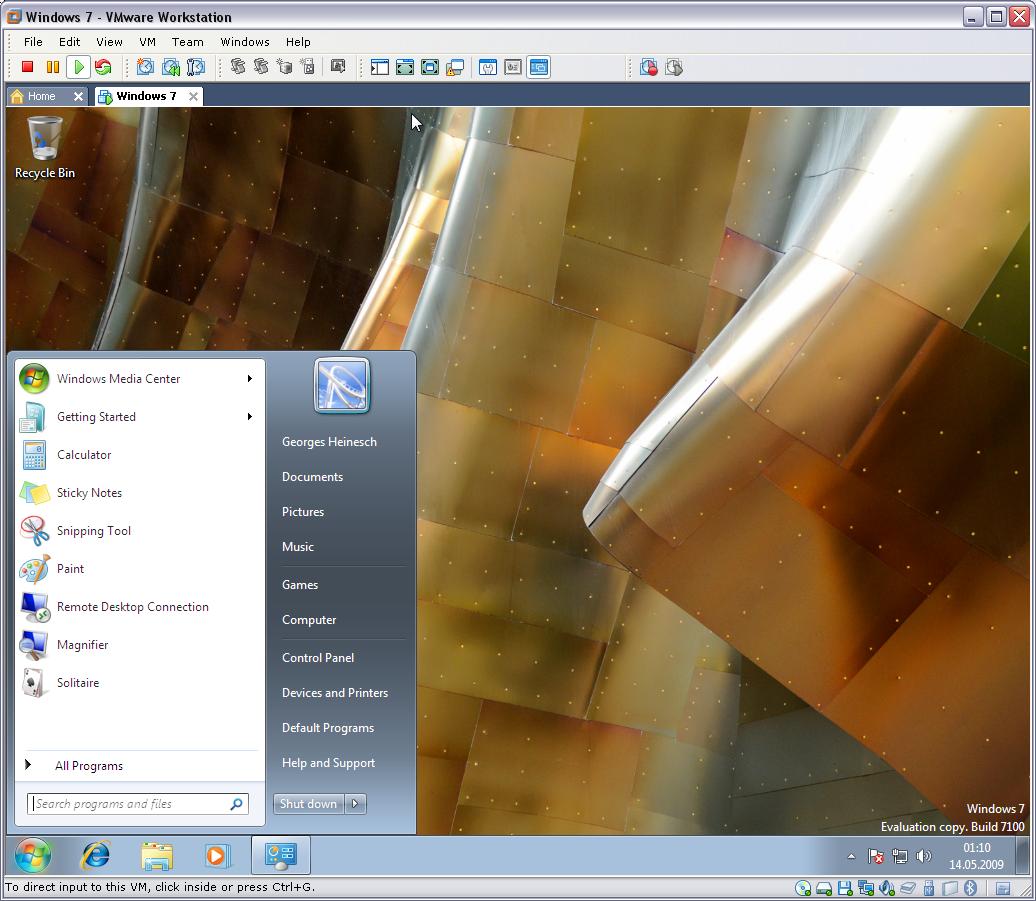
Task: Click the network adapter status icon
Action: (x=866, y=888)
